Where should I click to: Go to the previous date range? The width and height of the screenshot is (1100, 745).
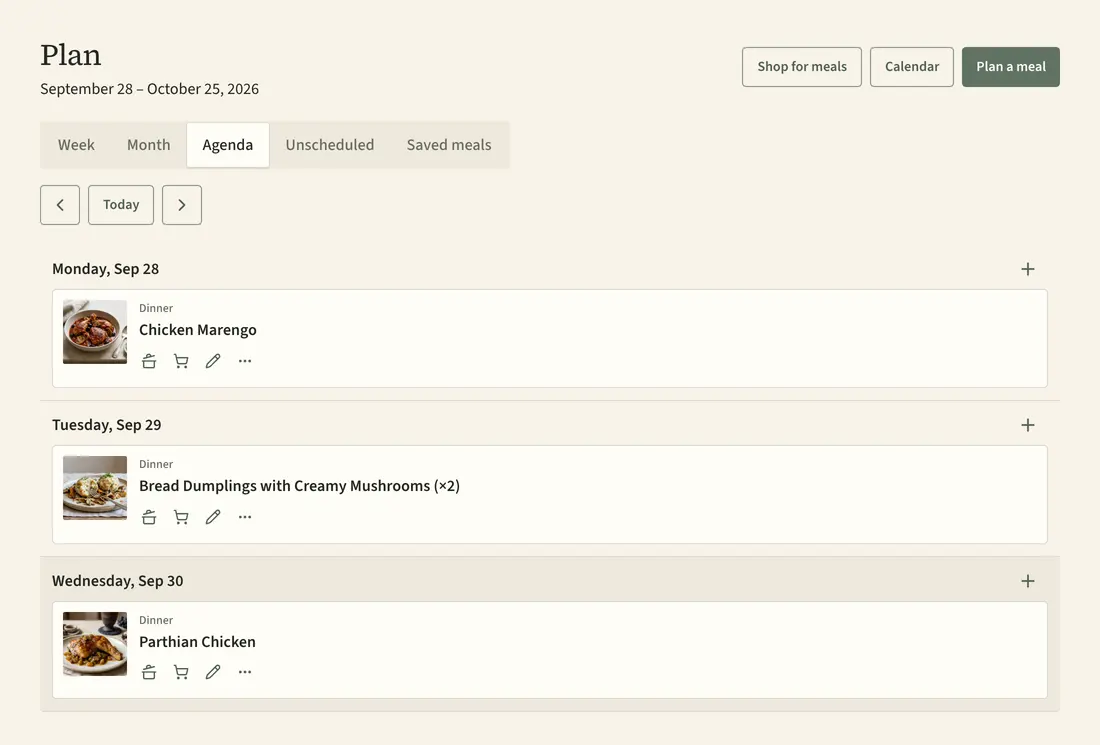tap(60, 205)
